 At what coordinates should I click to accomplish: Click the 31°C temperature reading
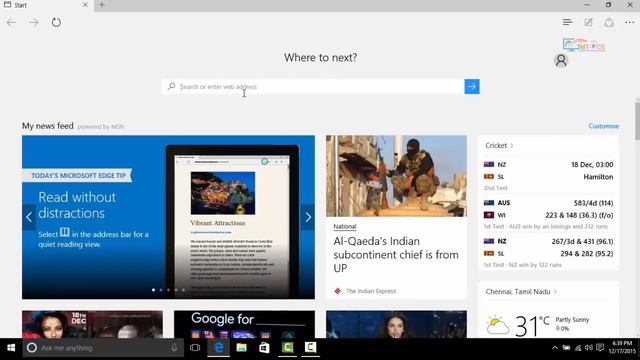(x=532, y=326)
